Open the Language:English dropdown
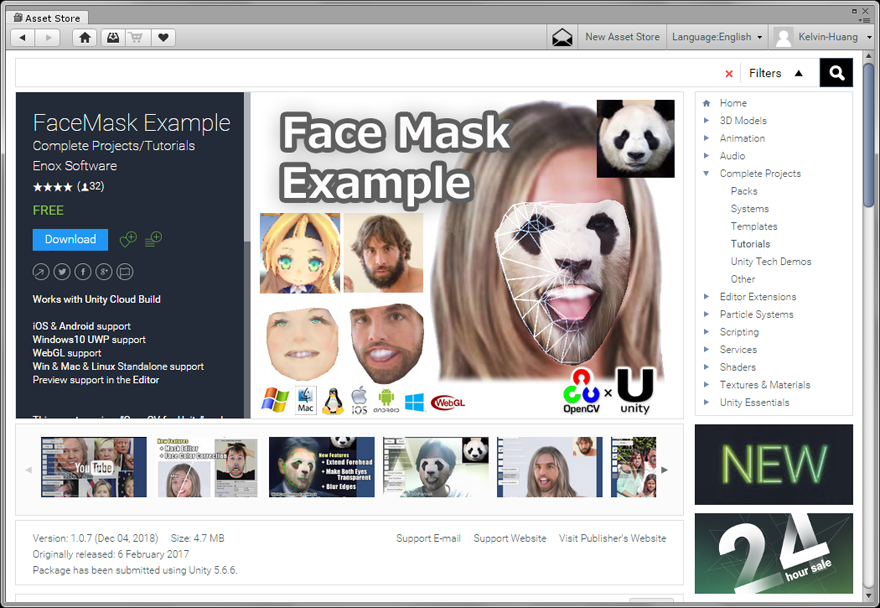 717,37
